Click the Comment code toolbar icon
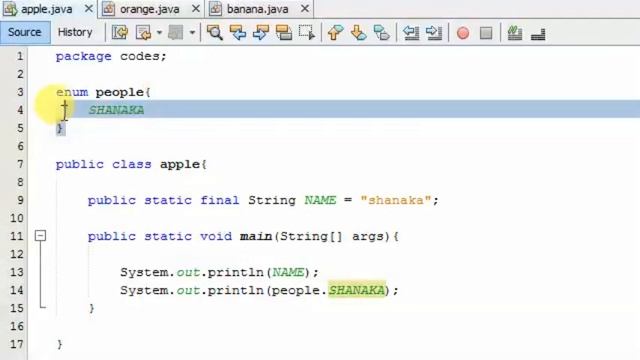 pos(515,33)
